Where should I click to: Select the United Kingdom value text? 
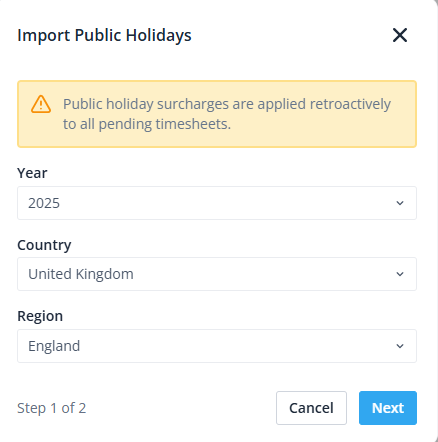point(81,274)
